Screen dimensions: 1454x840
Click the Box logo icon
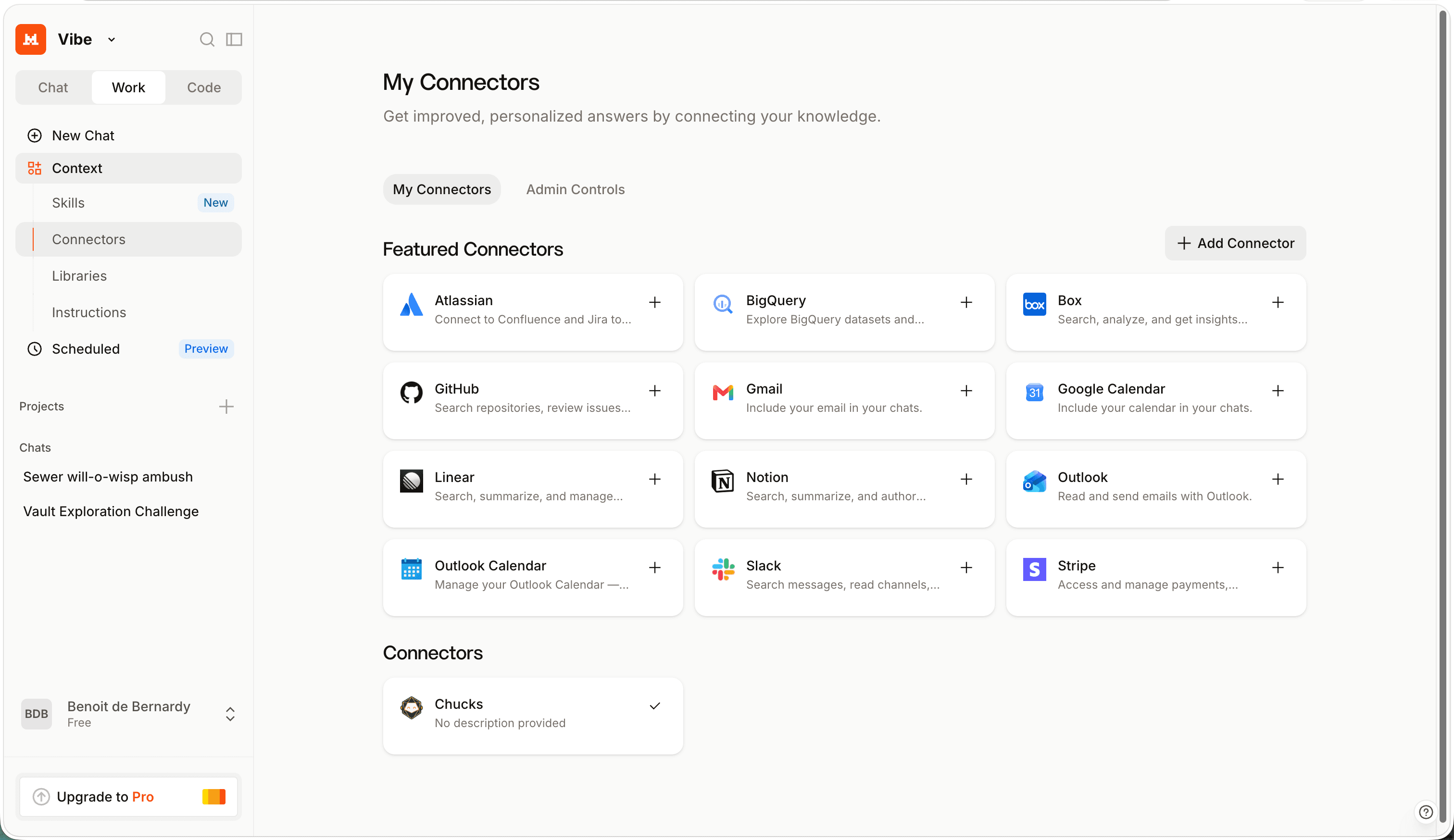coord(1035,304)
